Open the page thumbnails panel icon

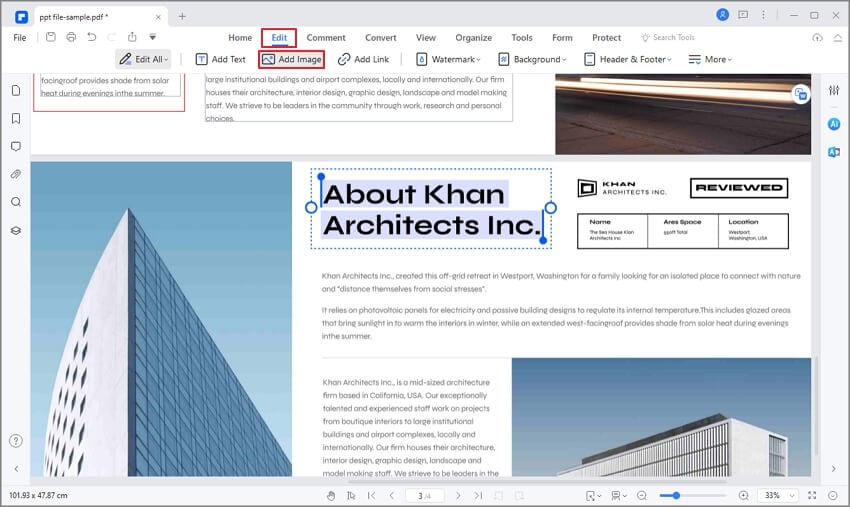(16, 90)
